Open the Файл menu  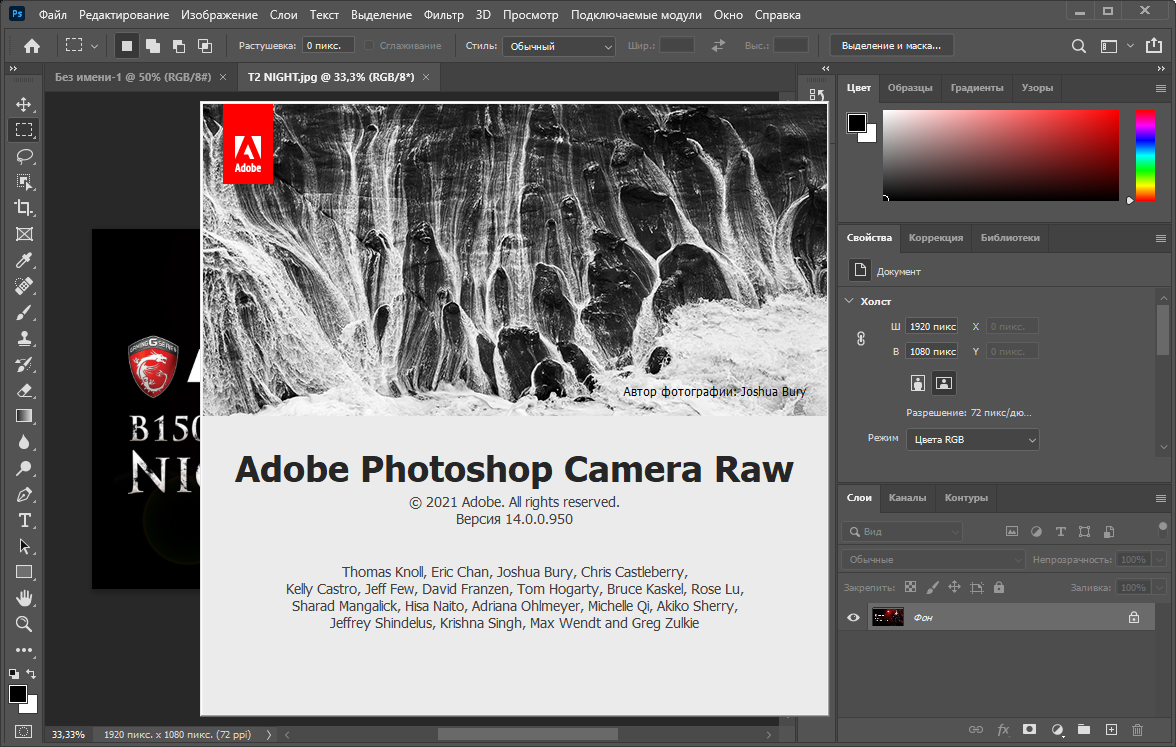click(52, 15)
